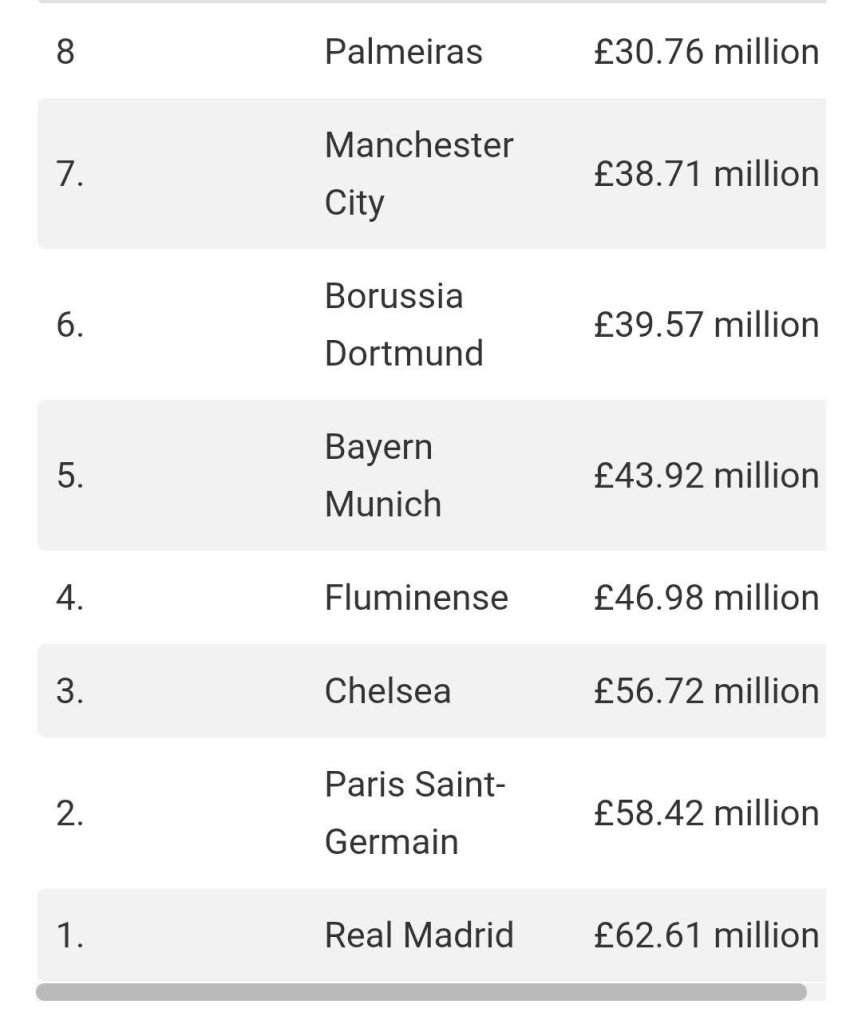Select the Fluminense team cell
The width and height of the screenshot is (862, 1024).
point(416,598)
